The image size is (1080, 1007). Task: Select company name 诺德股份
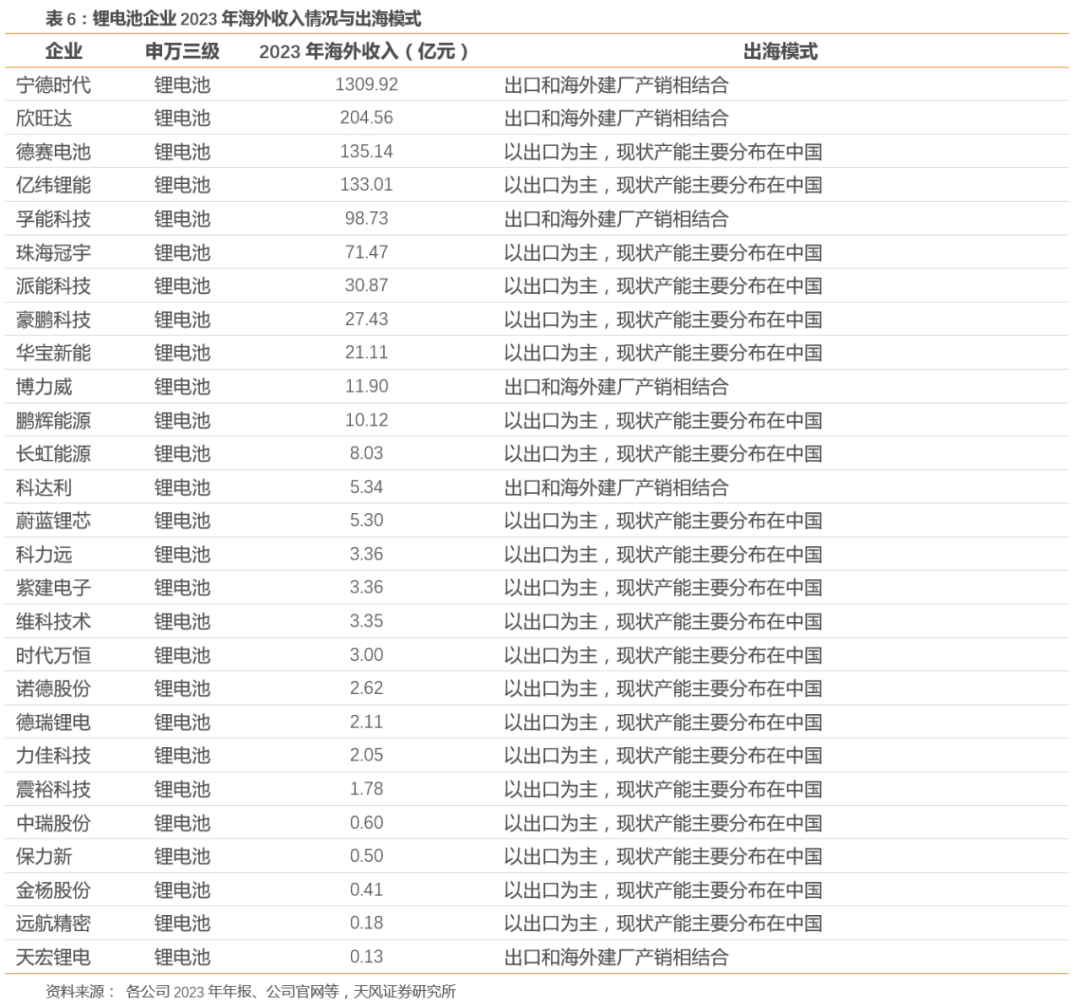[x=53, y=688]
